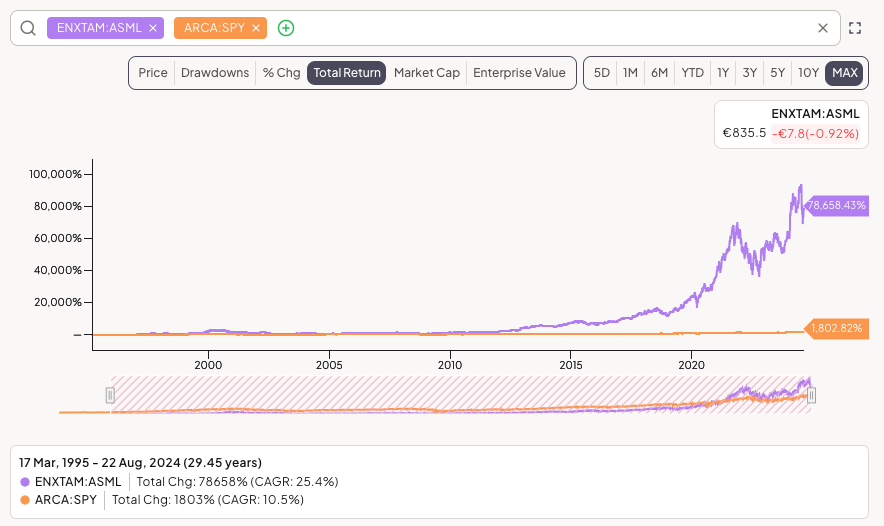Click the -€7.8(-0.92%) change badge
Screen dimensions: 884x526
point(815,134)
